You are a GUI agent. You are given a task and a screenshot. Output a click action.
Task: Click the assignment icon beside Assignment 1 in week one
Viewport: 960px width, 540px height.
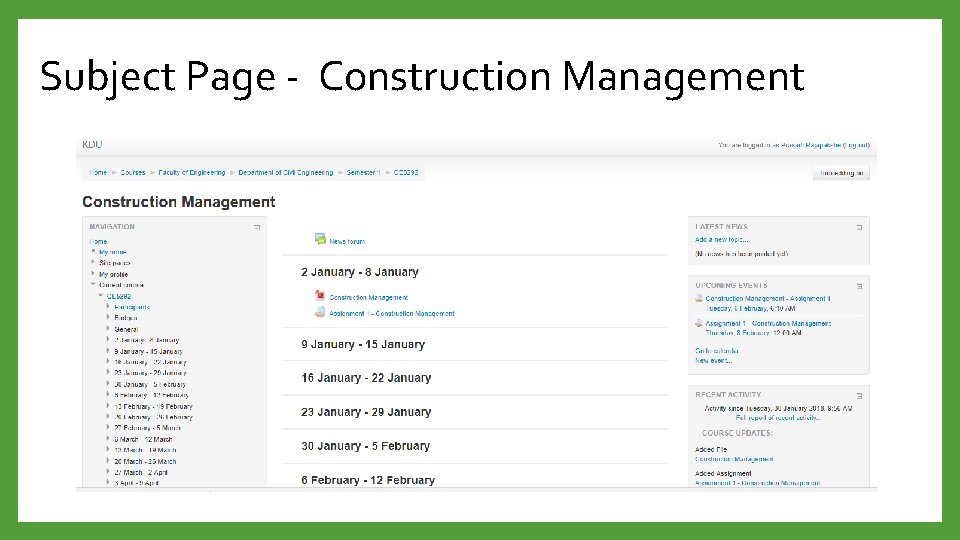pyautogui.click(x=320, y=312)
